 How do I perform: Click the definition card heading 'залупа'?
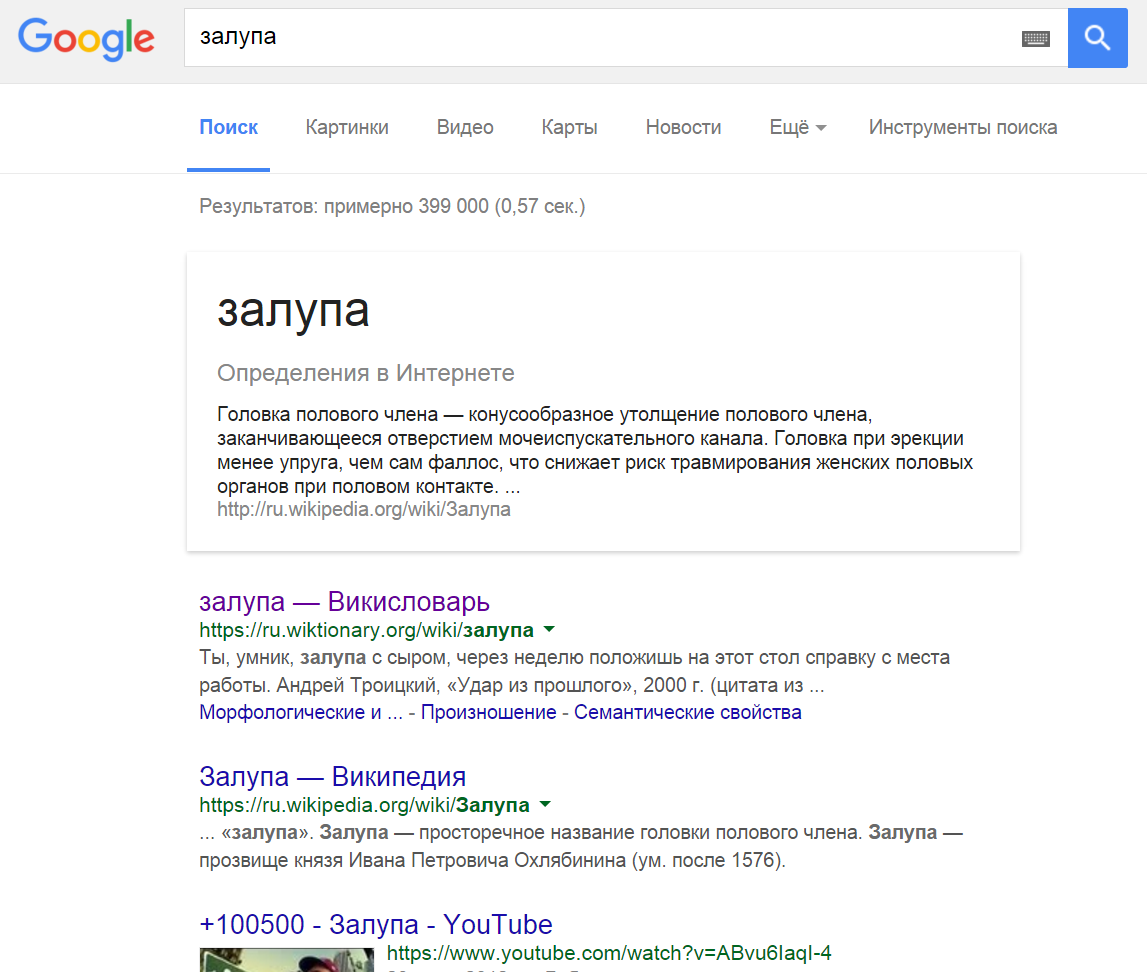(293, 310)
